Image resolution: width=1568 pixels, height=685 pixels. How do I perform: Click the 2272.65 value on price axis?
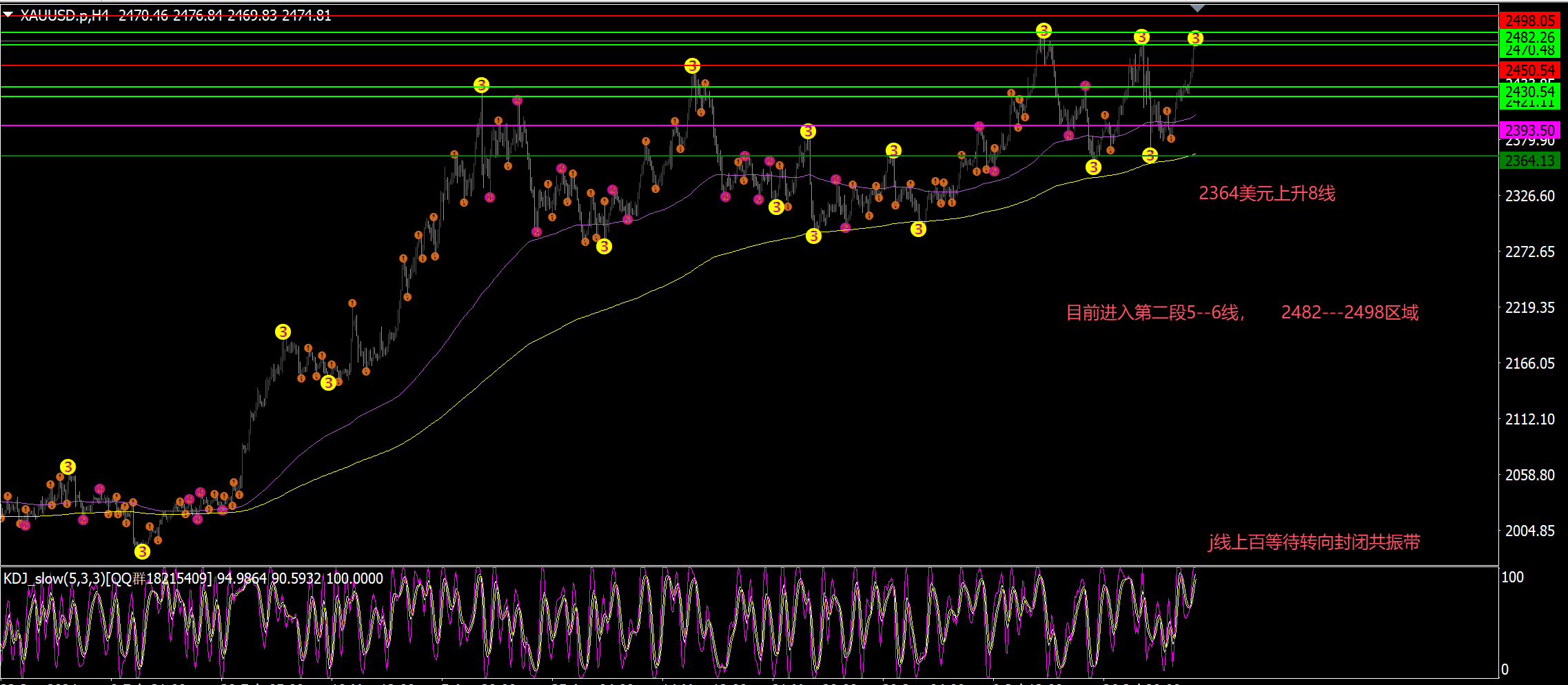[1529, 252]
